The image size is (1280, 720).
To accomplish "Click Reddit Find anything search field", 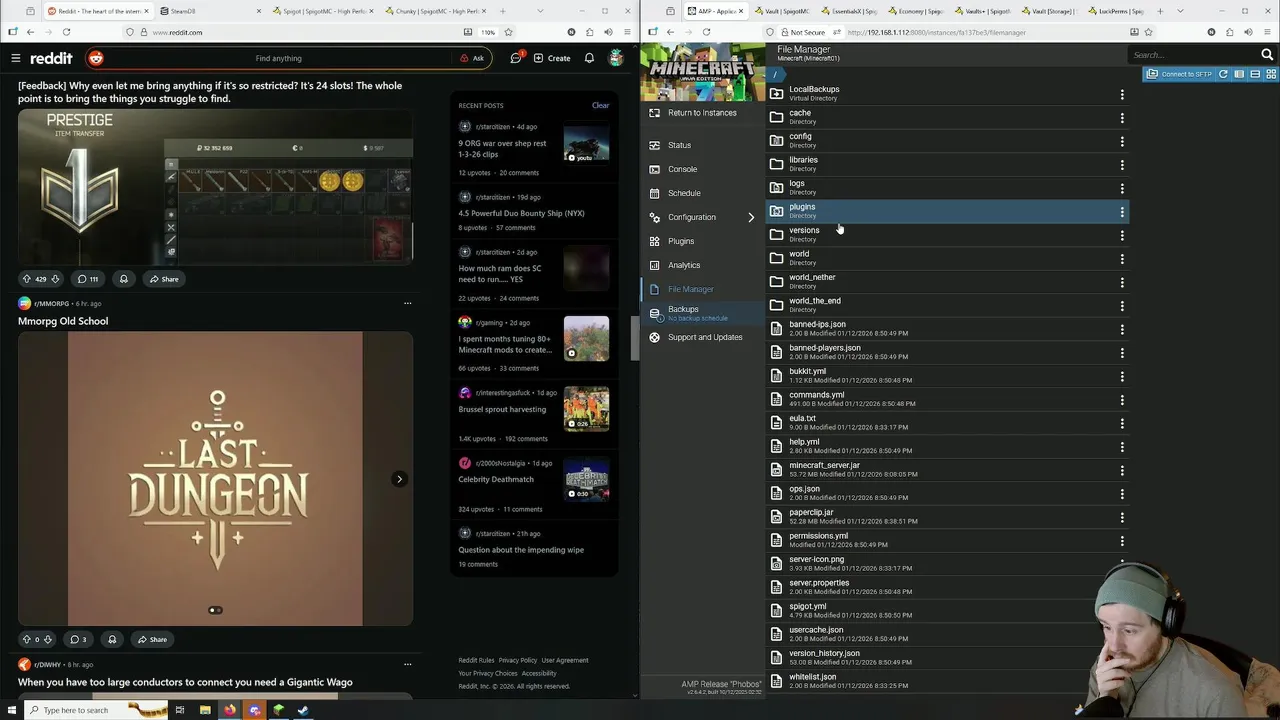I will [280, 58].
